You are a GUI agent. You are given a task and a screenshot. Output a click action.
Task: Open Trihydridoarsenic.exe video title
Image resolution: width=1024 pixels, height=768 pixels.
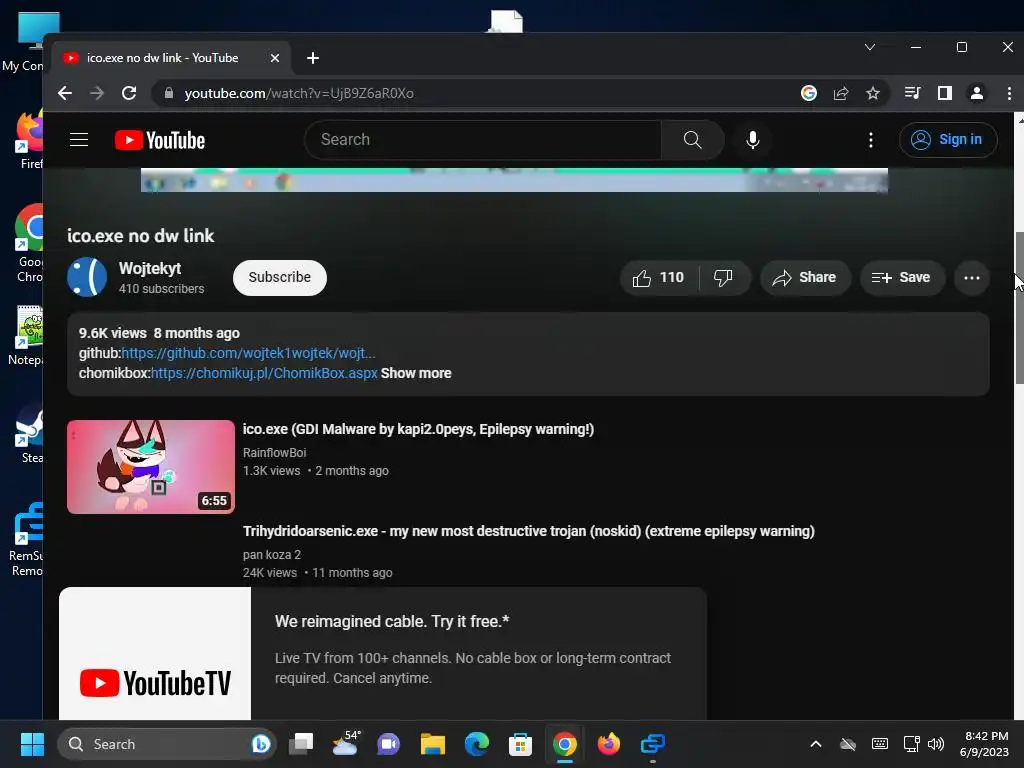click(528, 531)
